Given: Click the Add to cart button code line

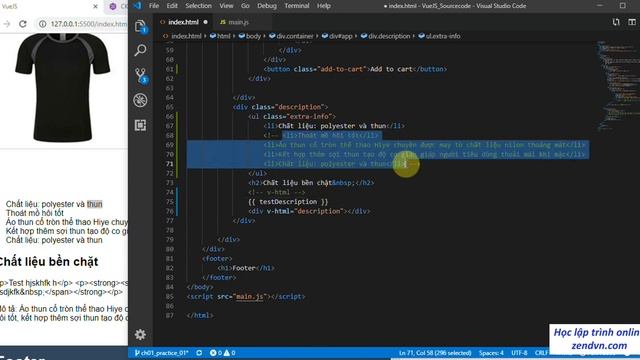Looking at the screenshot, I should pos(355,69).
